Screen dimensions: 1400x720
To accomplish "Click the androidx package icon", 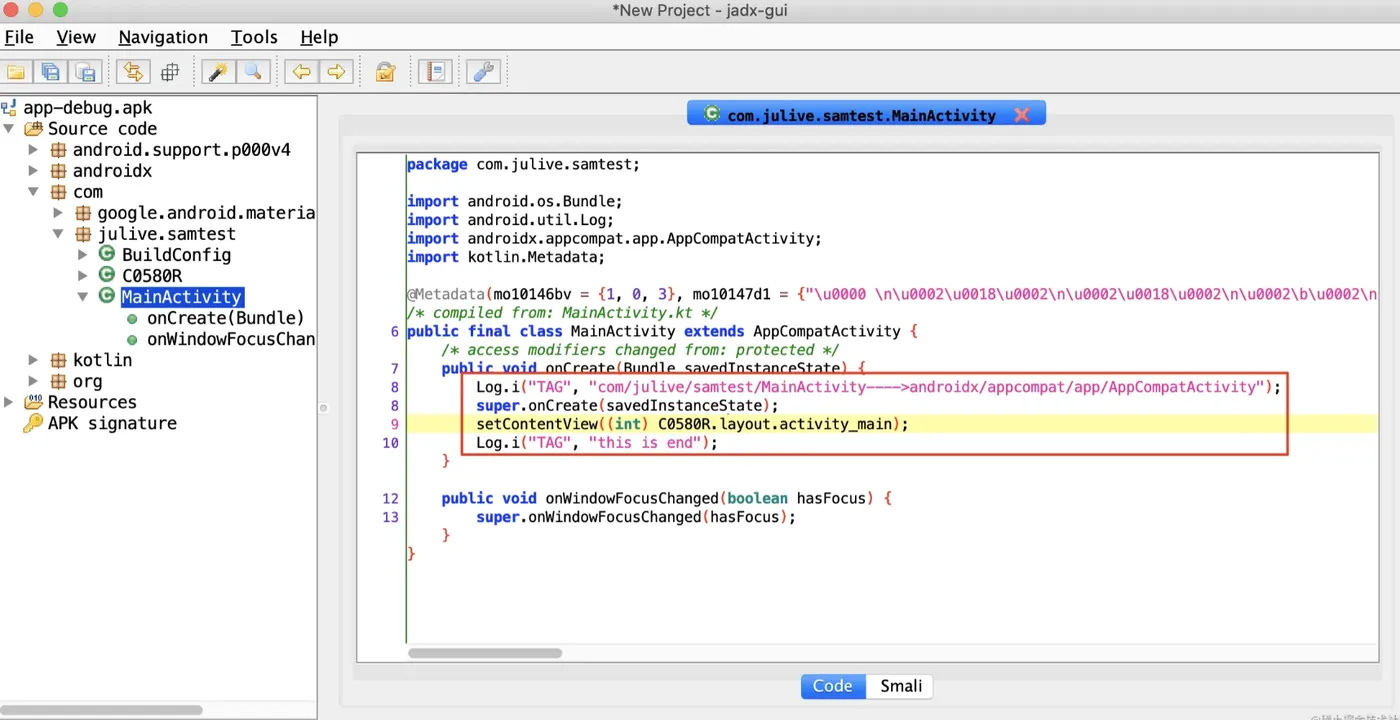I will (59, 171).
